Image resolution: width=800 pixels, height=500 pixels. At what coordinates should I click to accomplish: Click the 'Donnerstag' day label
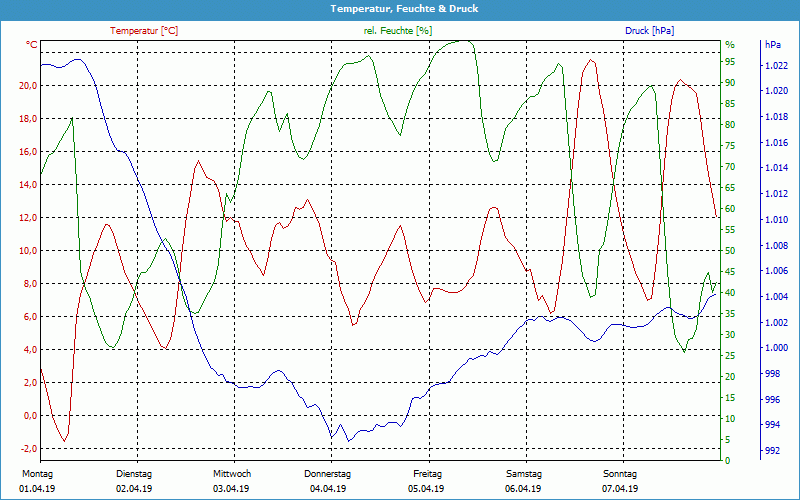328,474
